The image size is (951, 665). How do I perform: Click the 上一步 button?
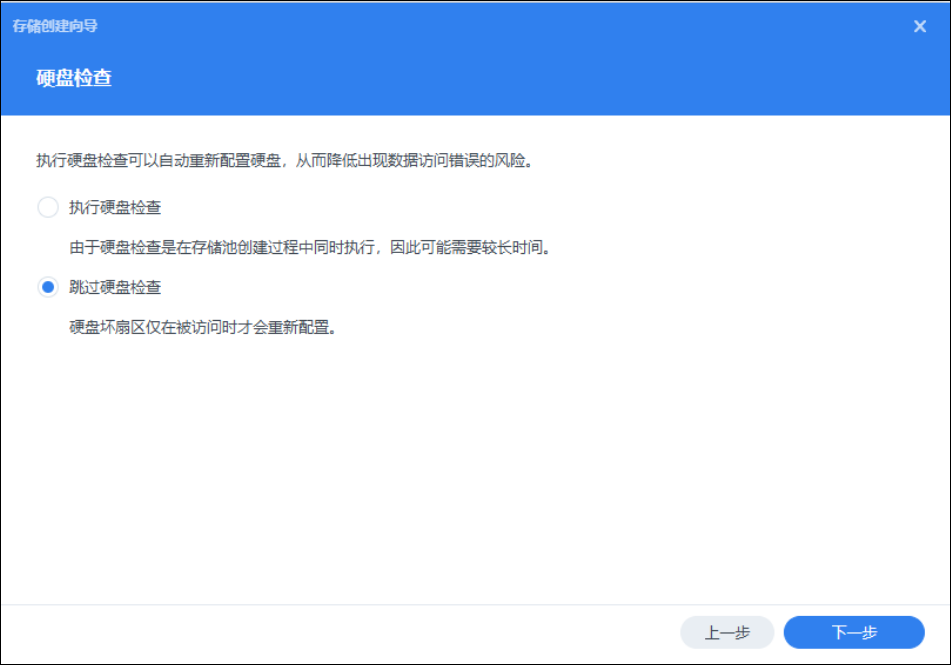727,632
